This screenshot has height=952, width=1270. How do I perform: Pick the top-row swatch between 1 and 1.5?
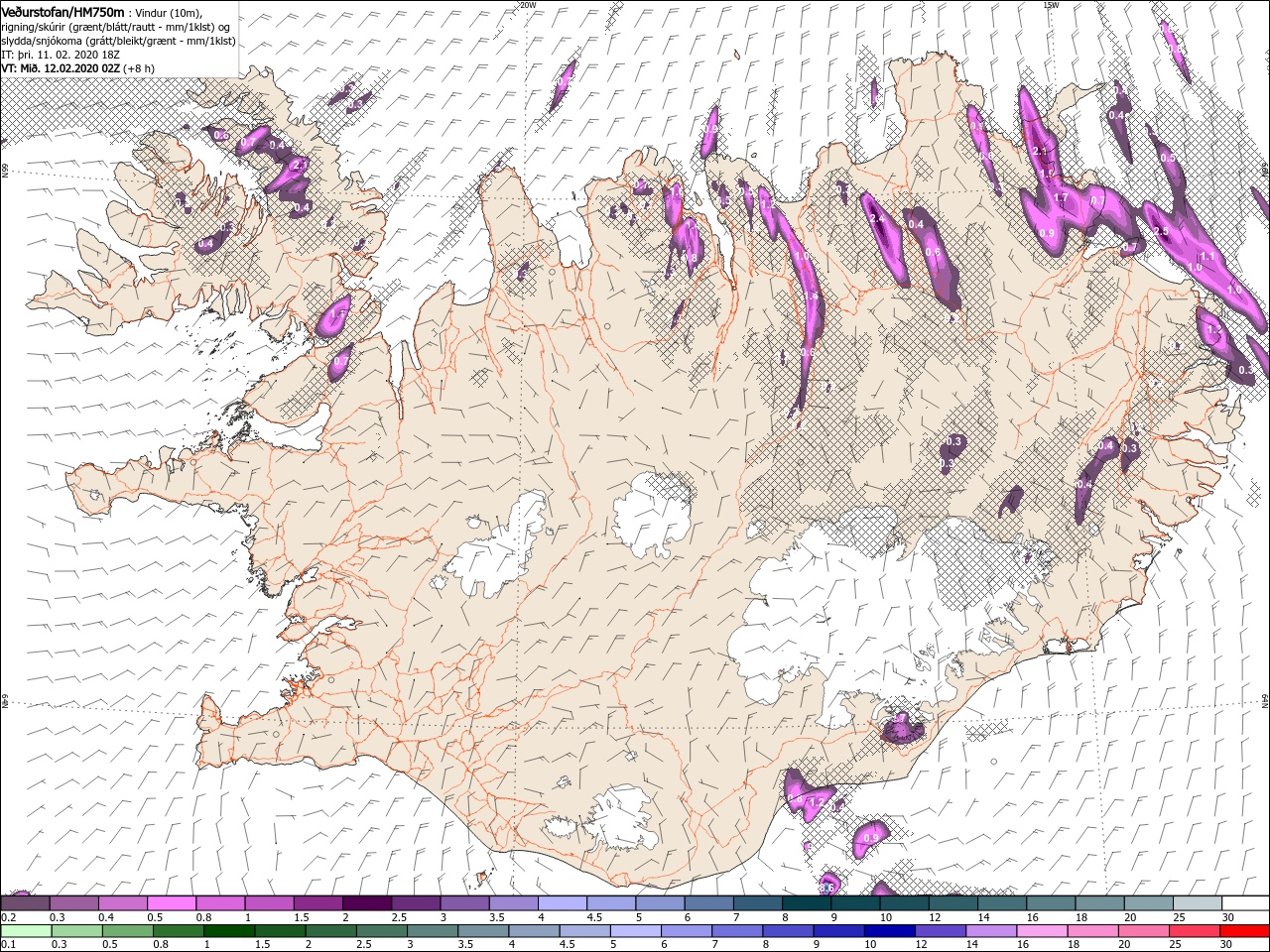pyautogui.click(x=269, y=903)
